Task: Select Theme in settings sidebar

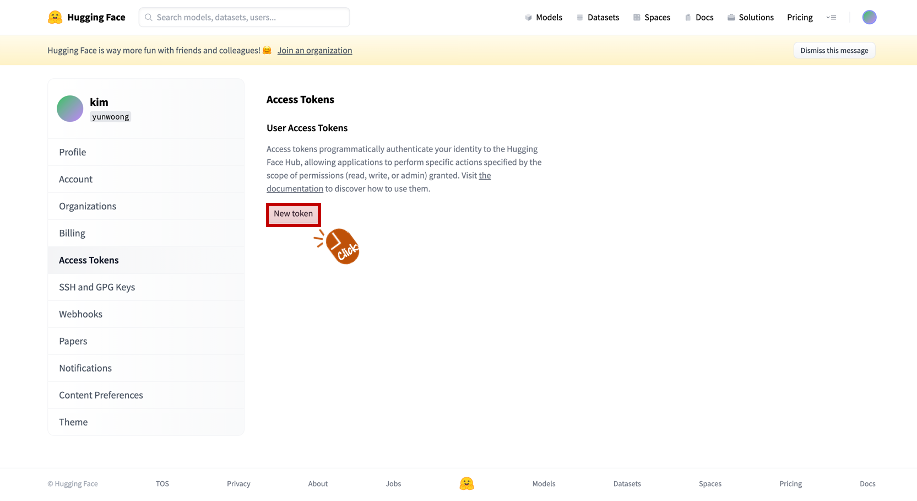Action: click(x=146, y=421)
